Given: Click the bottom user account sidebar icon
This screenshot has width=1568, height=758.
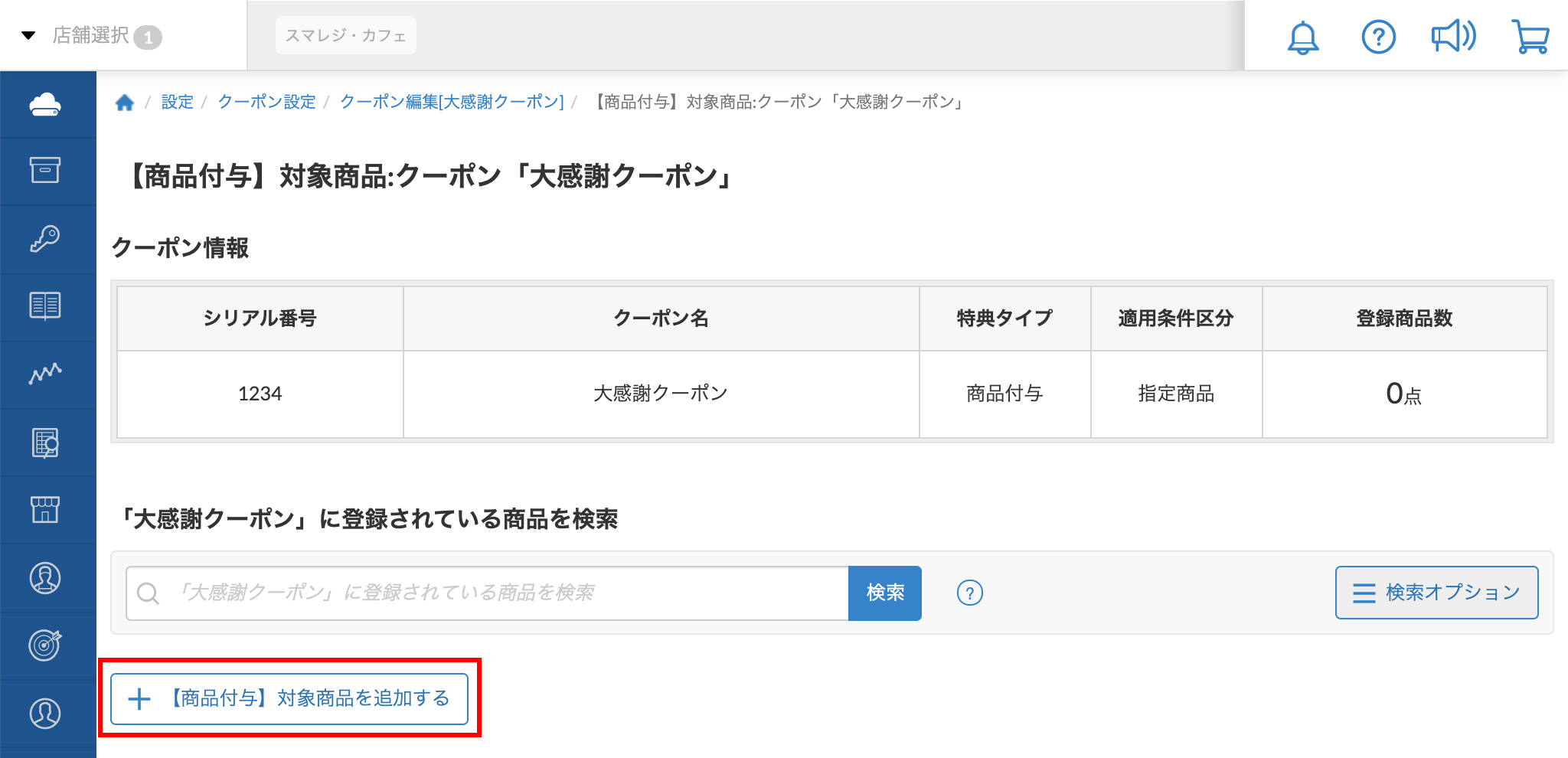Looking at the screenshot, I should (45, 713).
